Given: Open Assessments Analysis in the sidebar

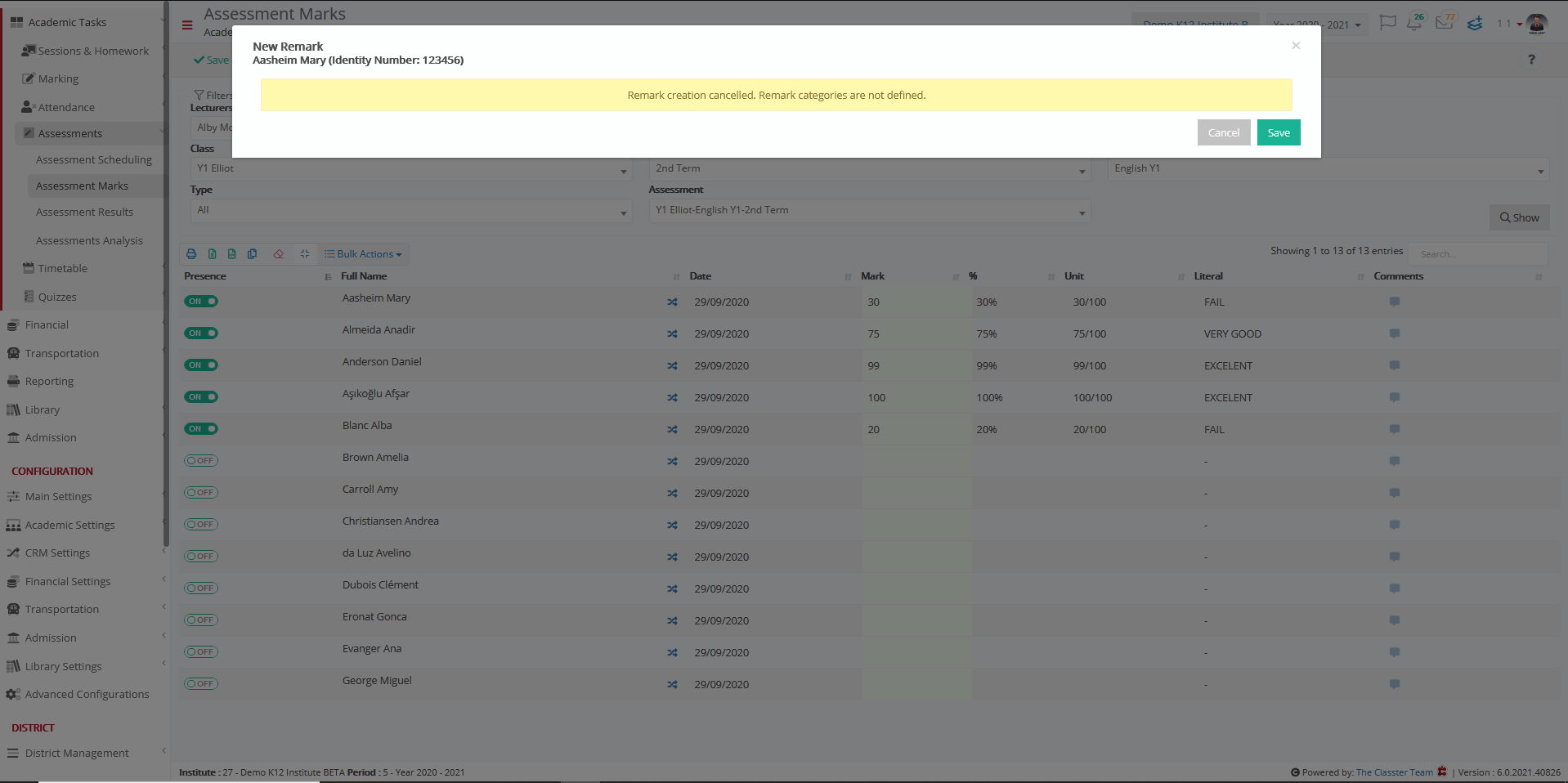Looking at the screenshot, I should pyautogui.click(x=90, y=241).
